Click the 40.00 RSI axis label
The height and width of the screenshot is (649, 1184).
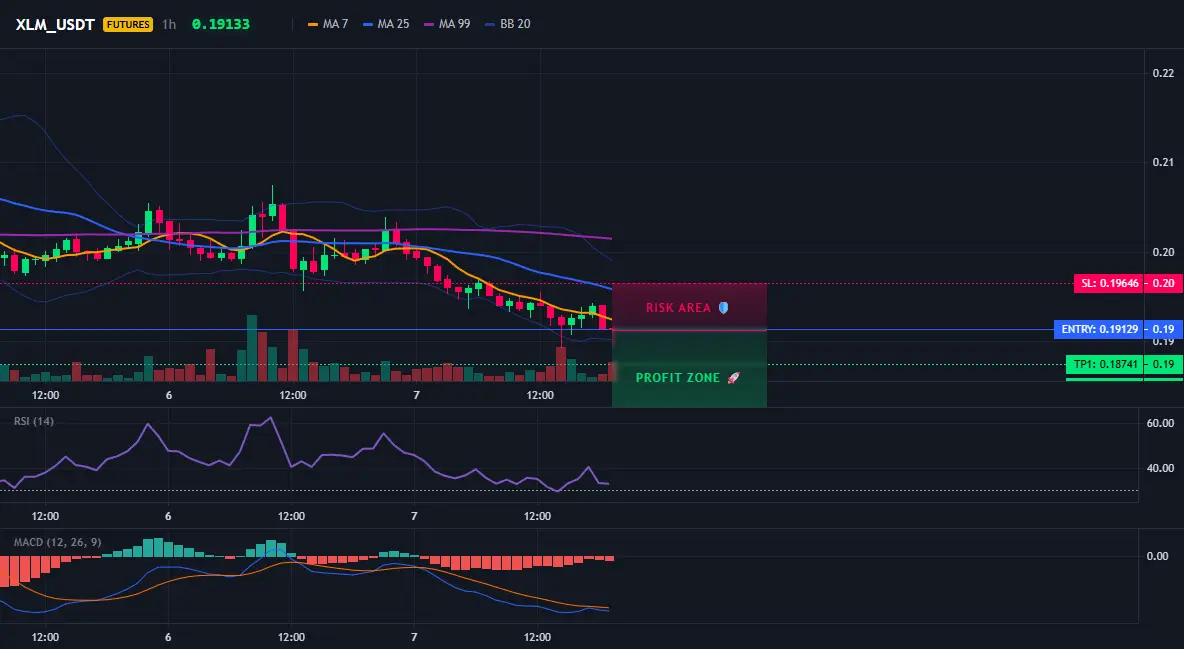(1161, 468)
